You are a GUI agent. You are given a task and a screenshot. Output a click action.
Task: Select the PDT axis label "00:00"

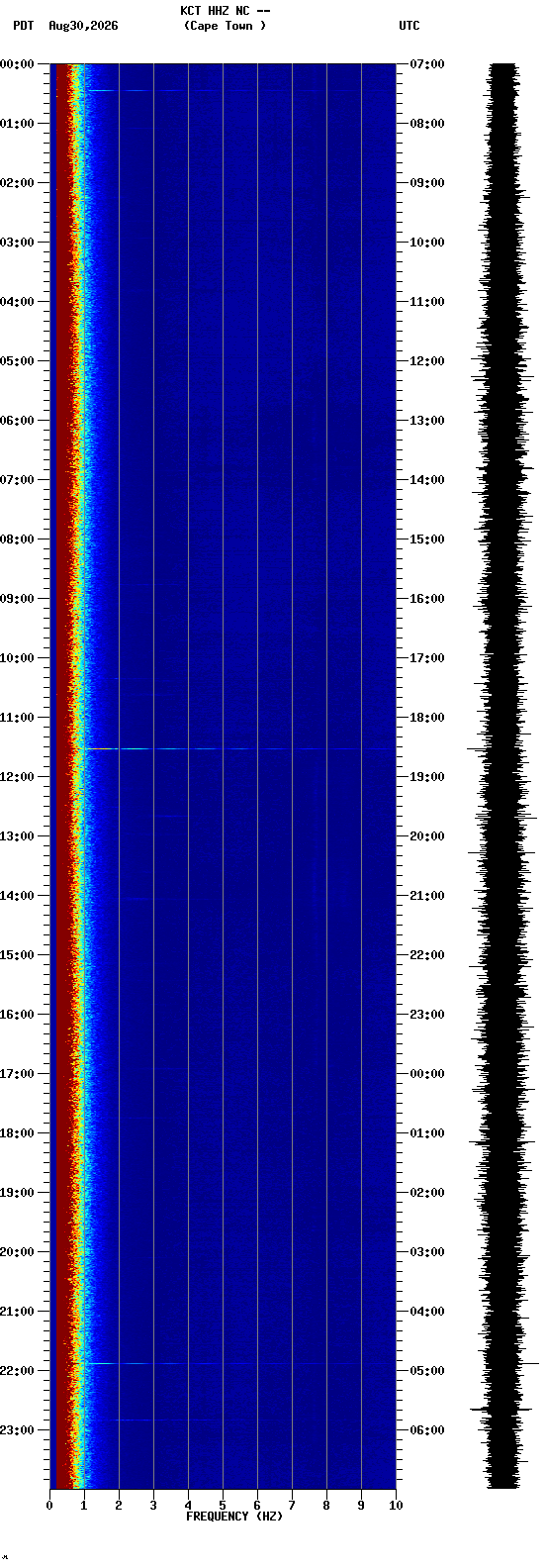[x=17, y=64]
